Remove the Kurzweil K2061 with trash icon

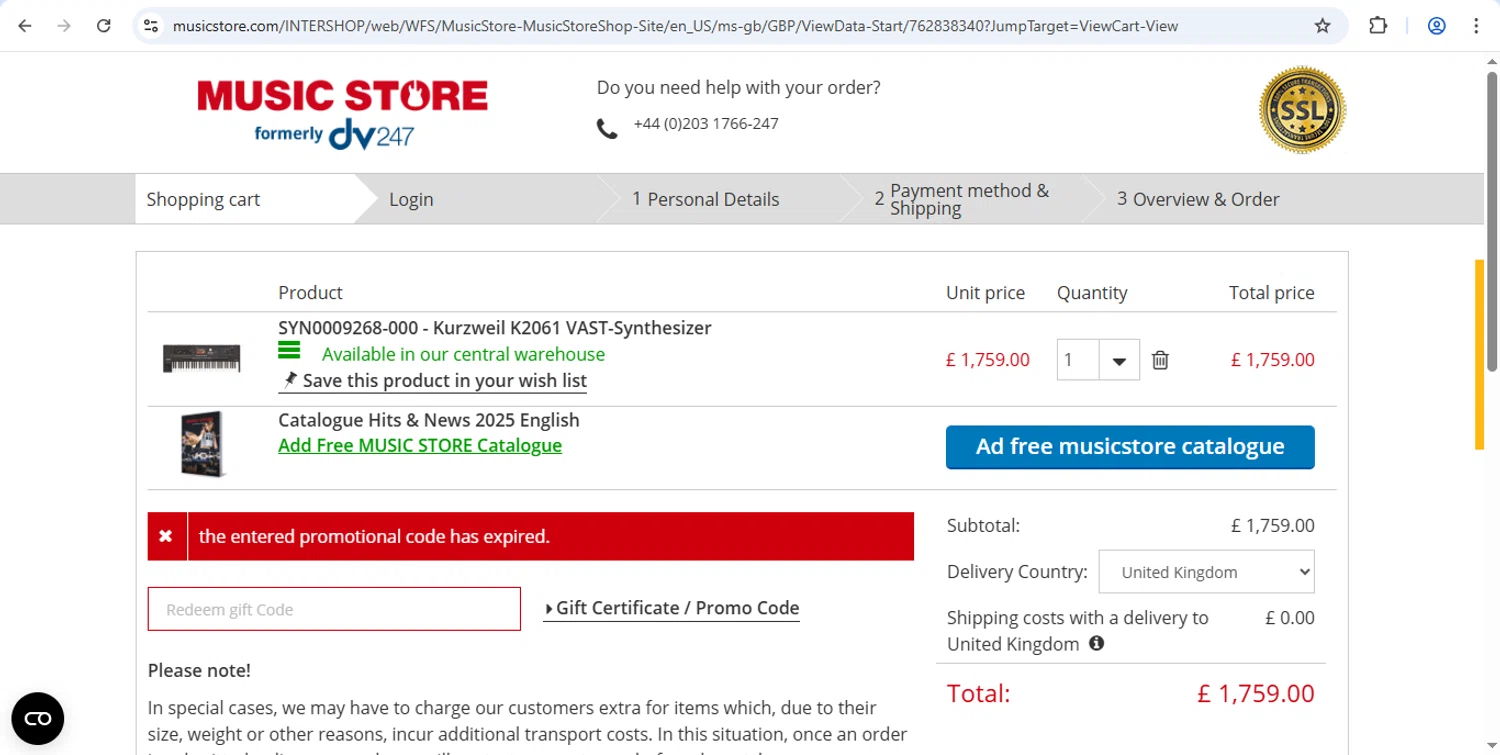click(x=1160, y=360)
